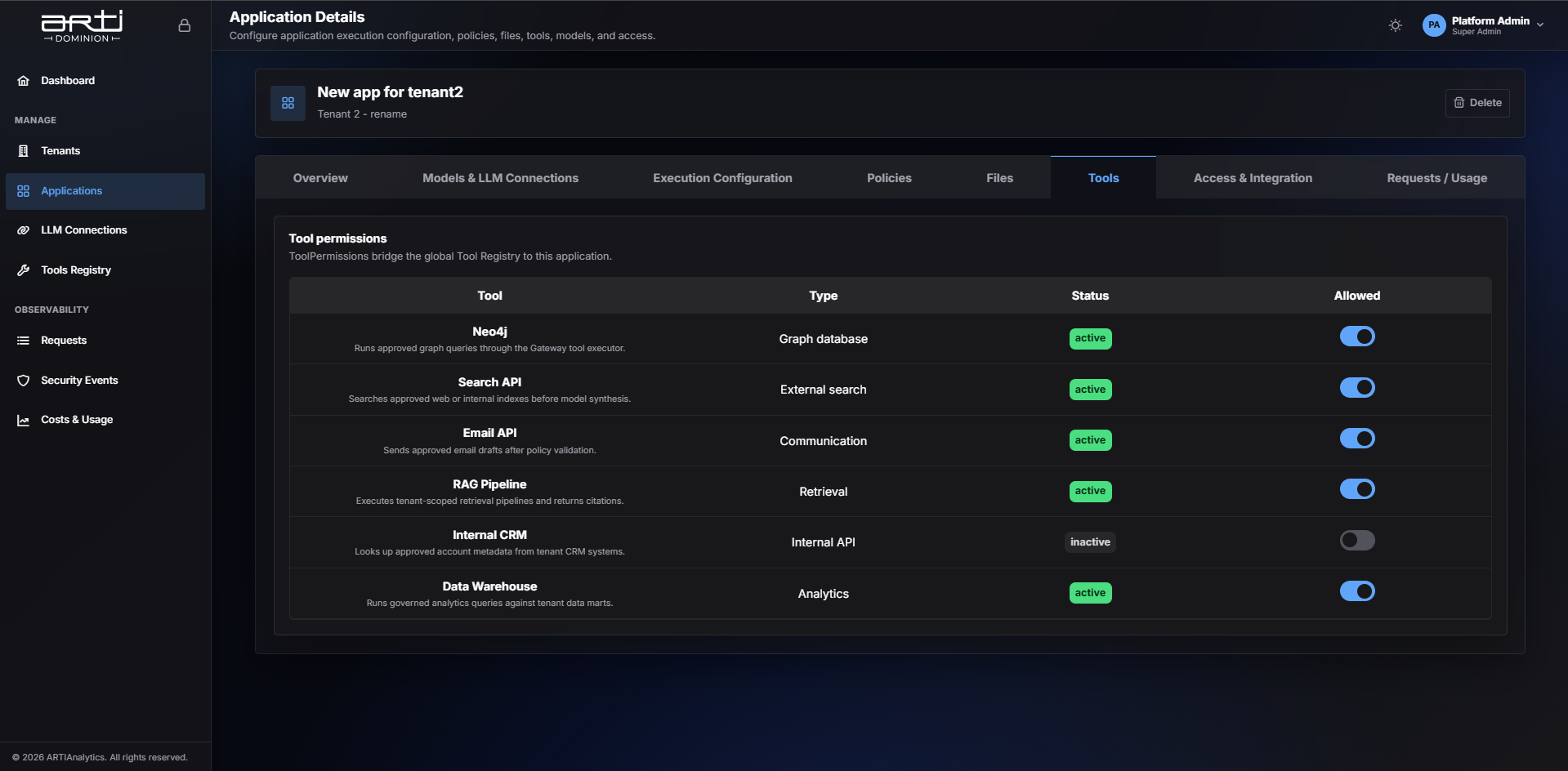This screenshot has width=1568, height=771.
Task: Click the Data Warehouse active status badge
Action: [1090, 593]
